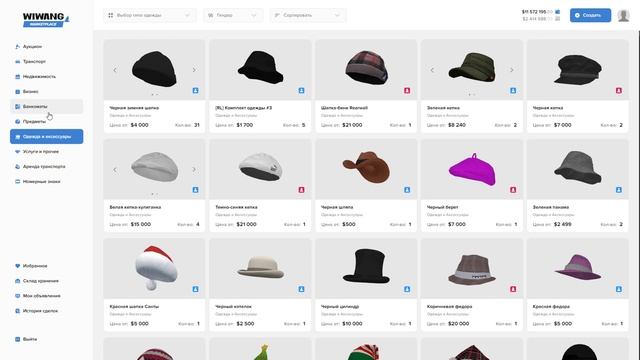The width and height of the screenshot is (640, 360).
Task: Click female badge on magenta beret card
Action: point(513,190)
